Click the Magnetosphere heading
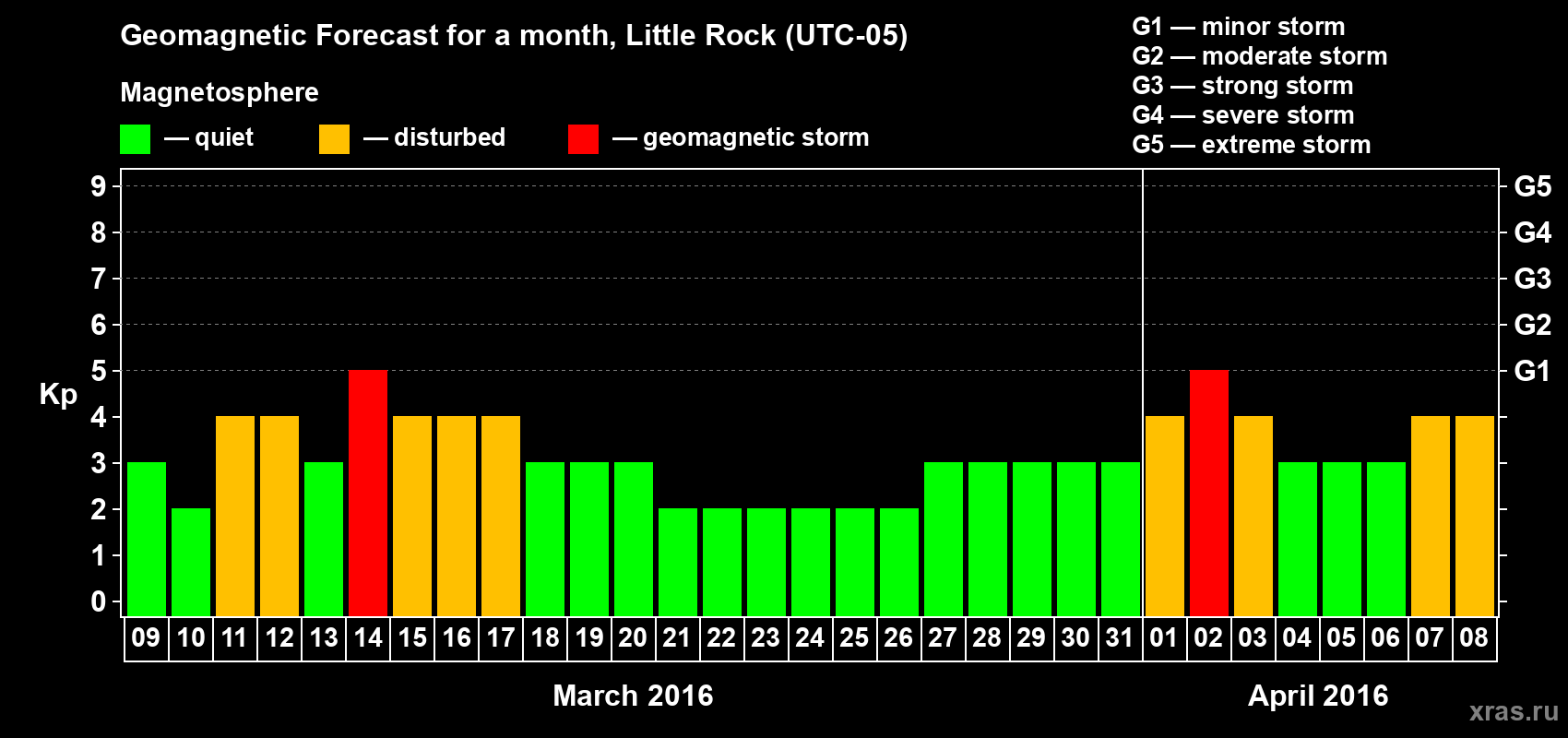 (x=220, y=93)
